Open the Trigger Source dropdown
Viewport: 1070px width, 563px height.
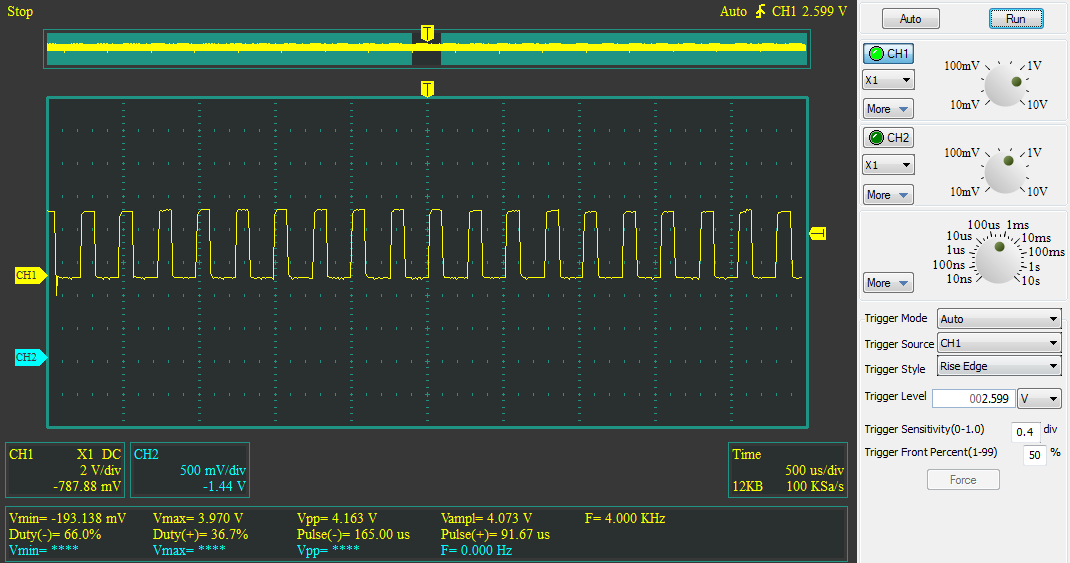(x=999, y=343)
